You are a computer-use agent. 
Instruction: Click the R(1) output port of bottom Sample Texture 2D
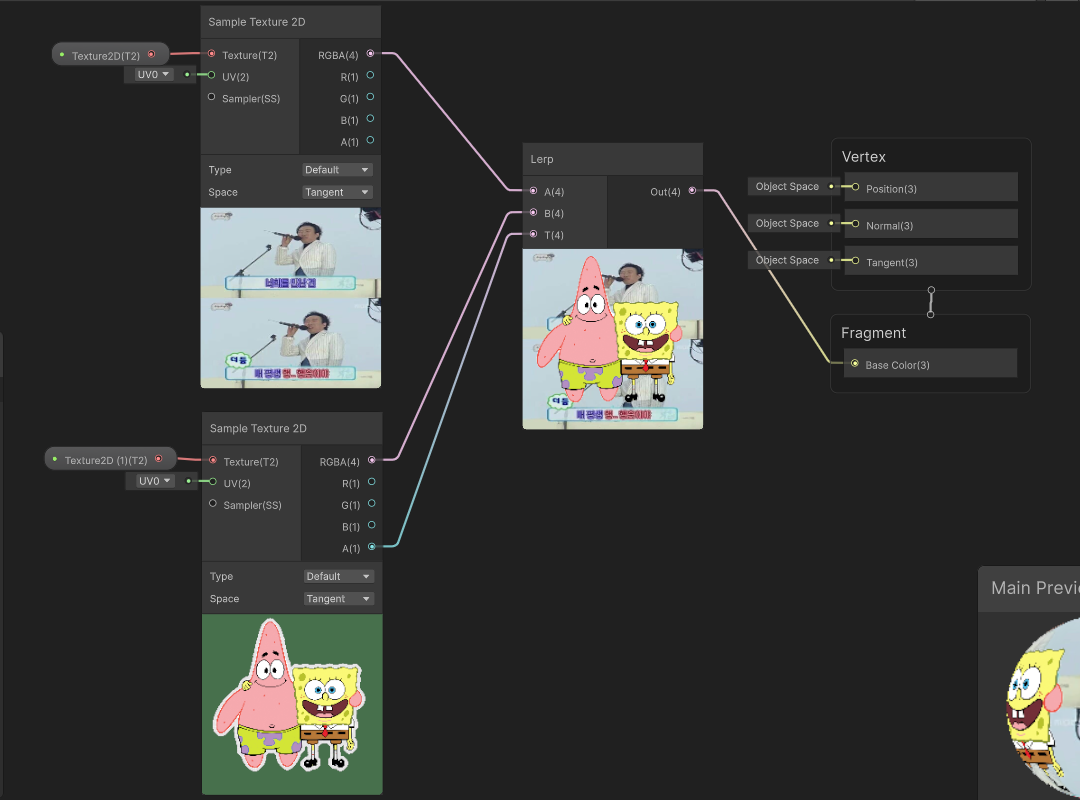coord(372,482)
